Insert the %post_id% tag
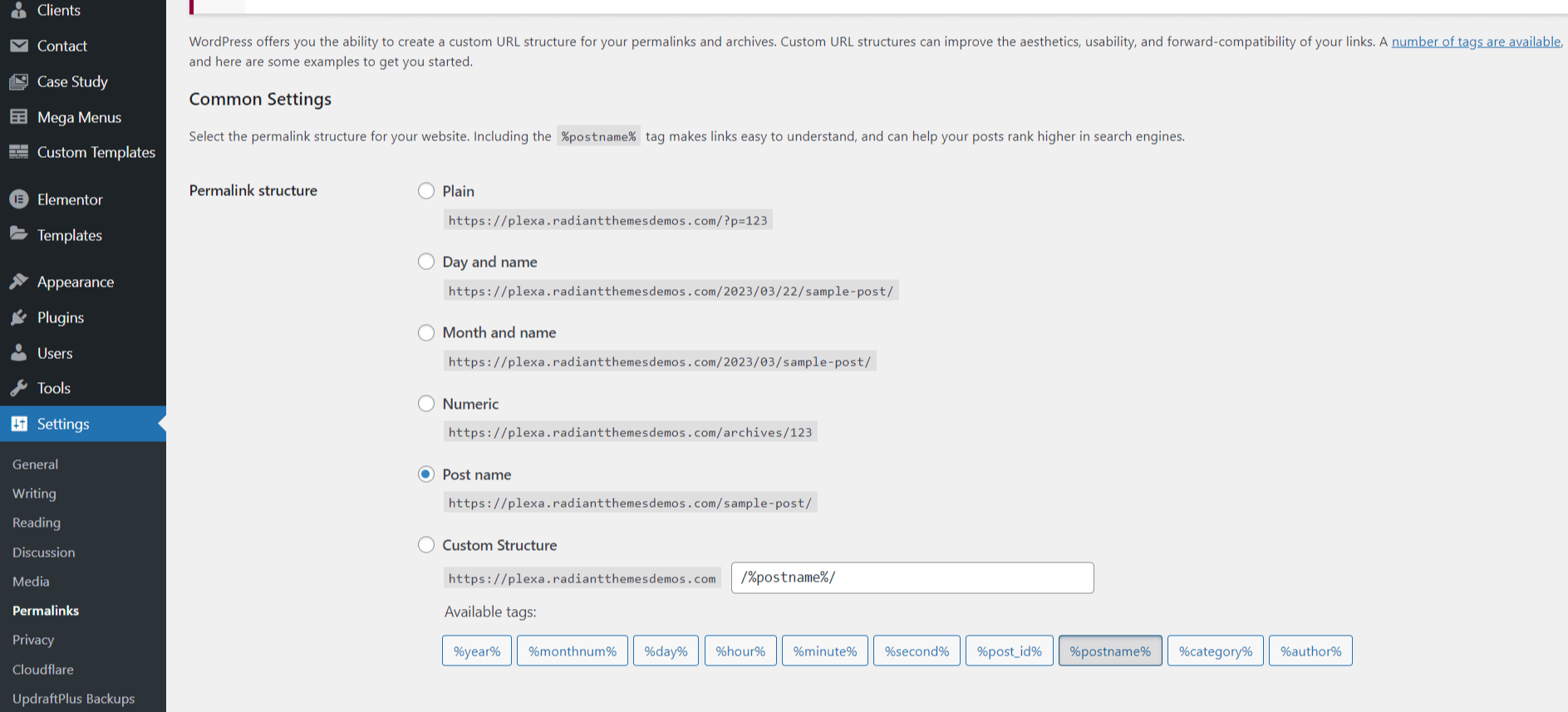The height and width of the screenshot is (712, 1568). pyautogui.click(x=1010, y=651)
